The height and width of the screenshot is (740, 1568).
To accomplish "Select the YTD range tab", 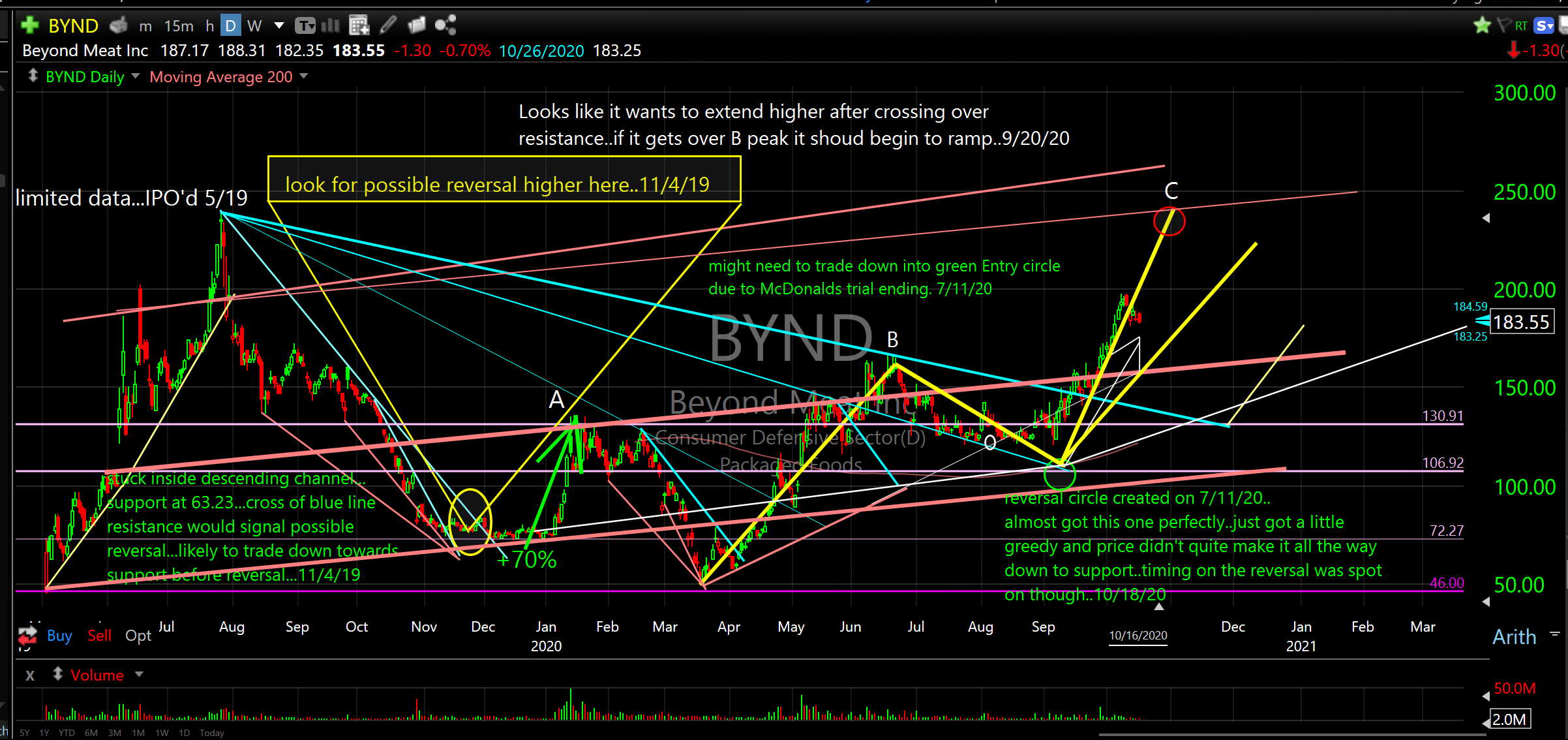I will click(66, 733).
